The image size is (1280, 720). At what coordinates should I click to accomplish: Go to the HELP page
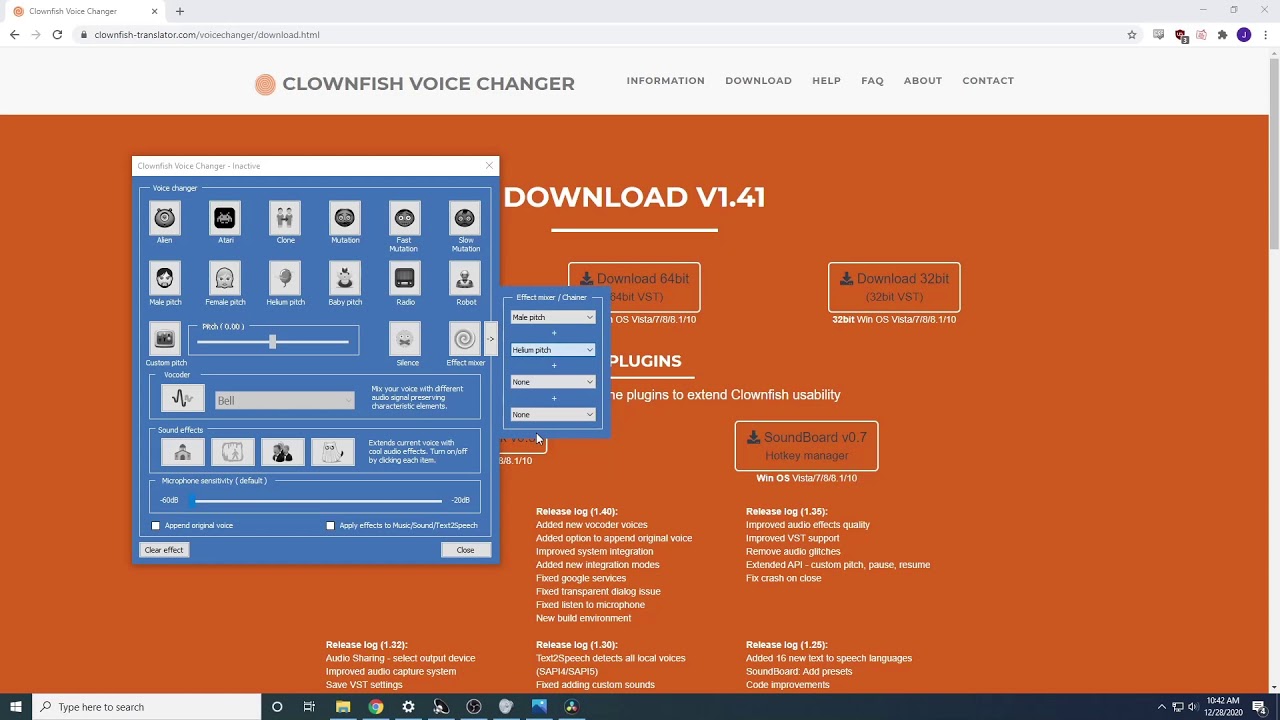point(826,81)
